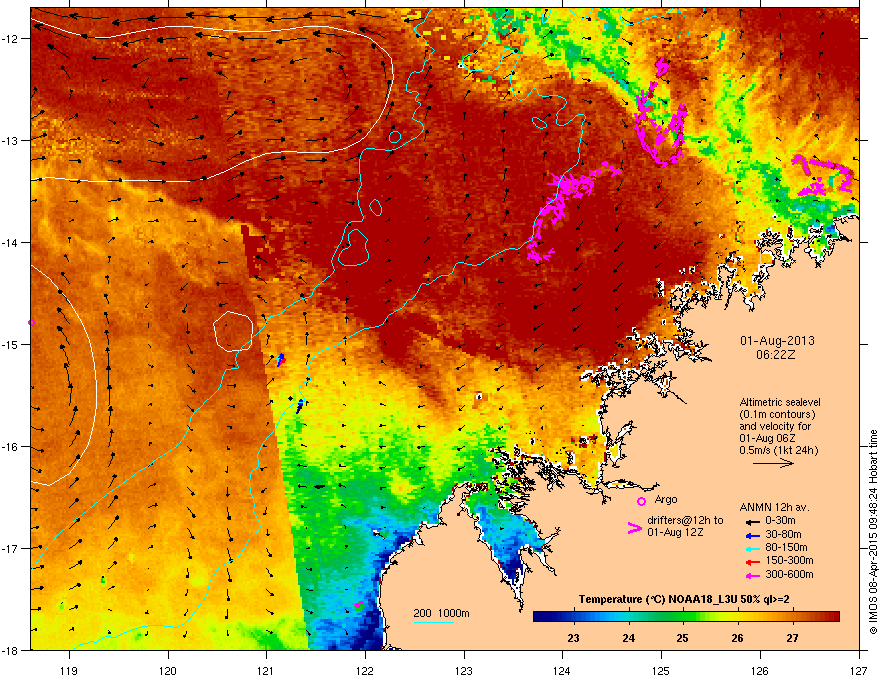Select the magenta 300-600m ANMN arrow
This screenshot has width=880, height=680.
752,576
